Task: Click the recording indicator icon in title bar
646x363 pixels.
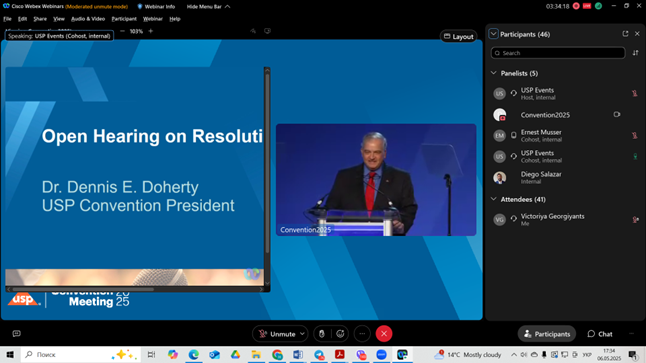Action: [x=576, y=6]
